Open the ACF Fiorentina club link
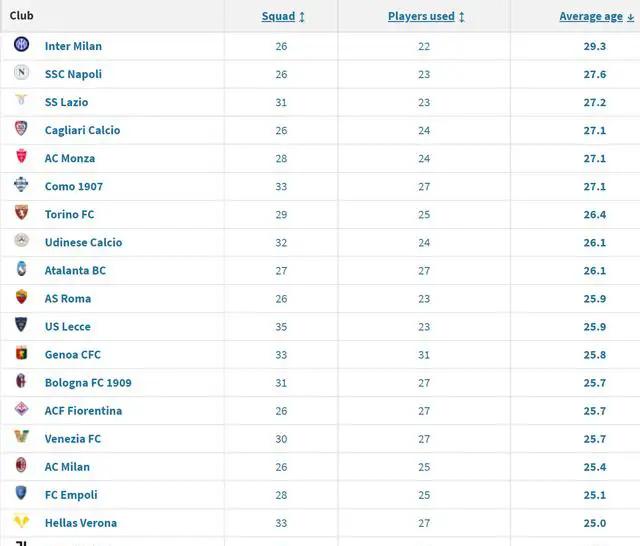The height and width of the screenshot is (546, 640). pos(83,411)
